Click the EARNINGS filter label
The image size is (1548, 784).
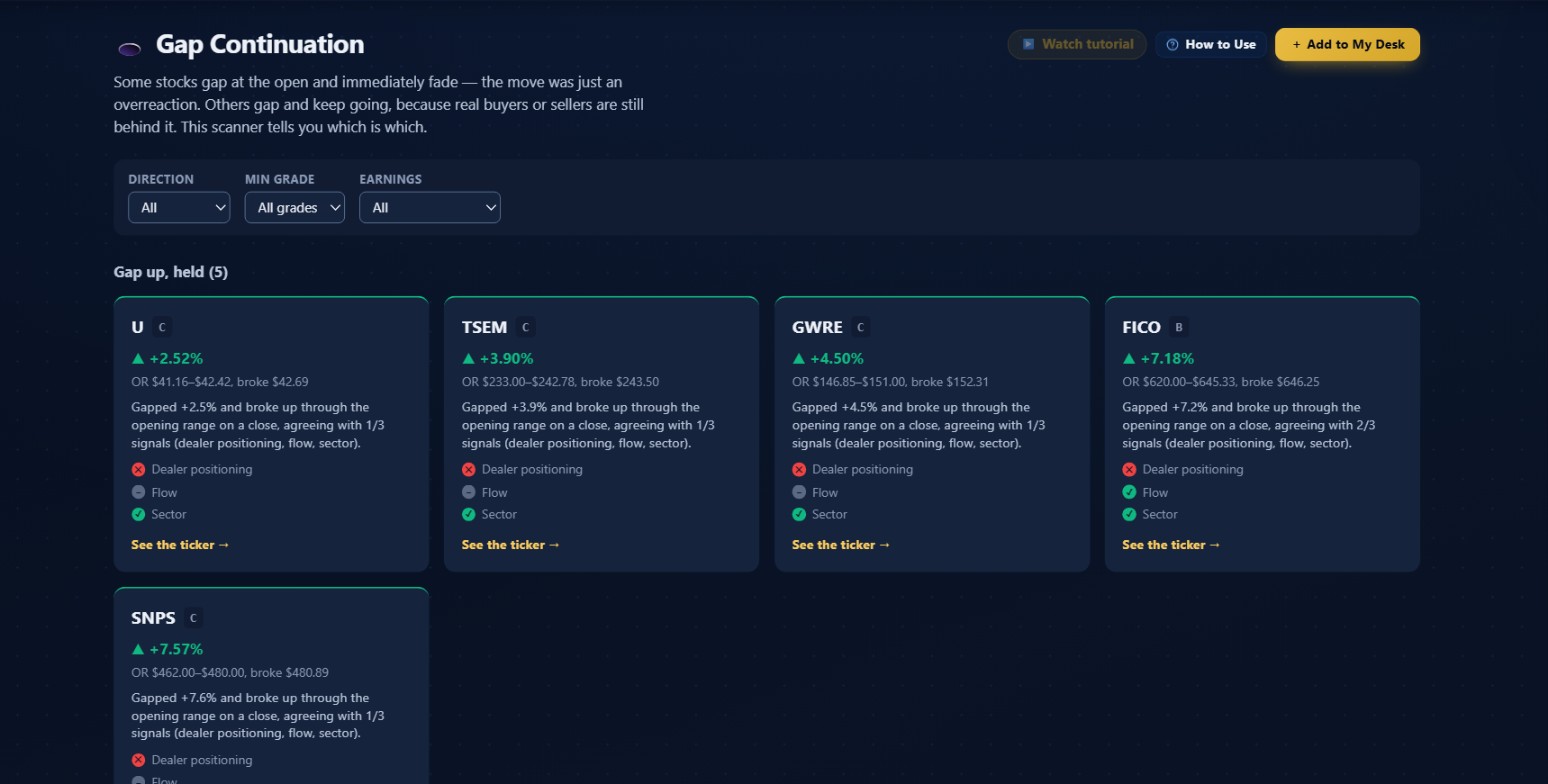tap(390, 179)
